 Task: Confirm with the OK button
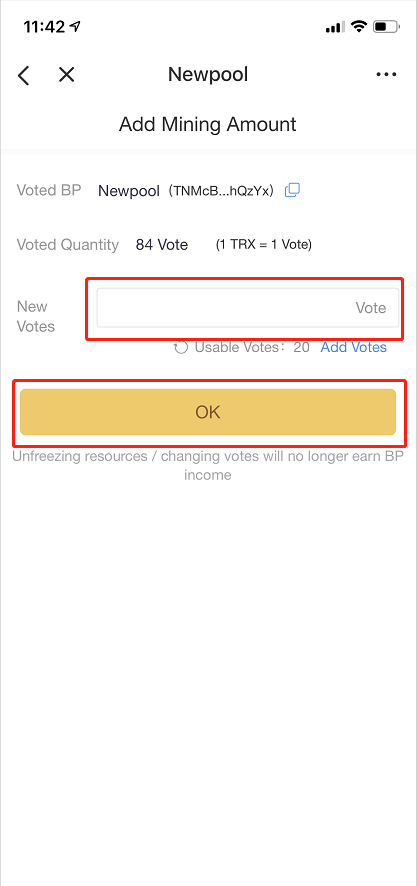click(x=208, y=412)
